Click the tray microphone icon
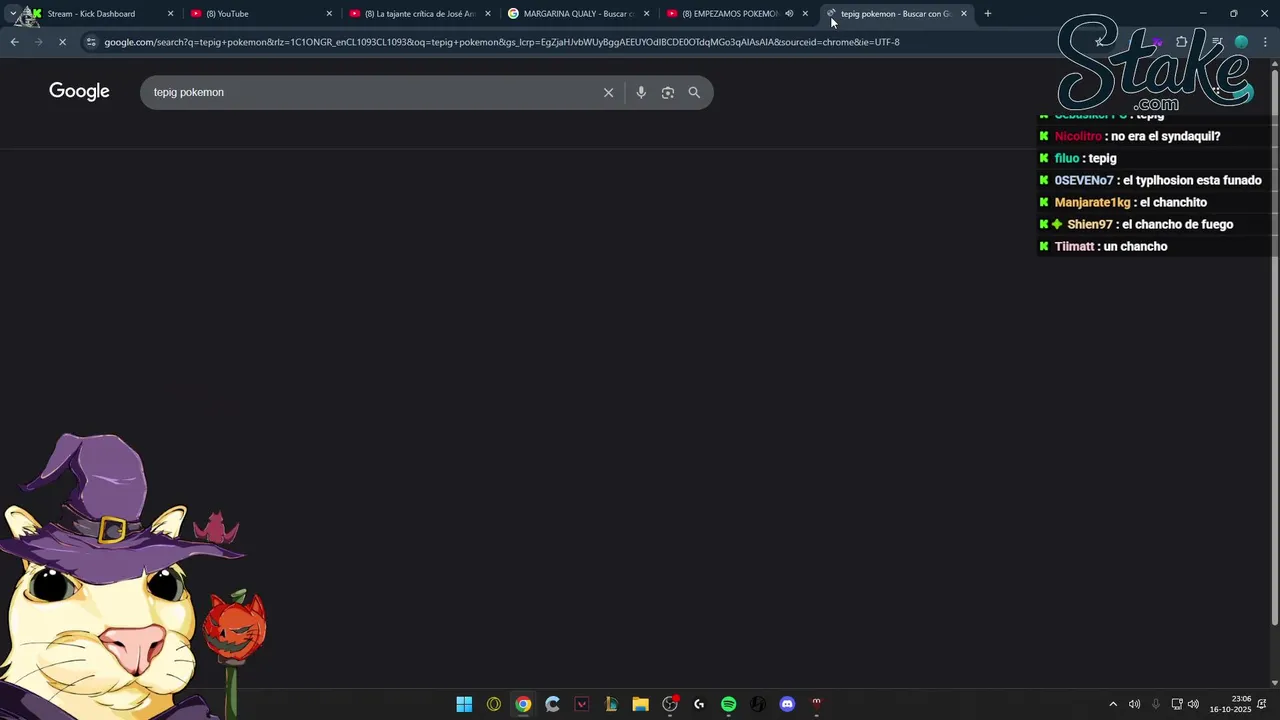This screenshot has height=720, width=1280. coord(1156,705)
